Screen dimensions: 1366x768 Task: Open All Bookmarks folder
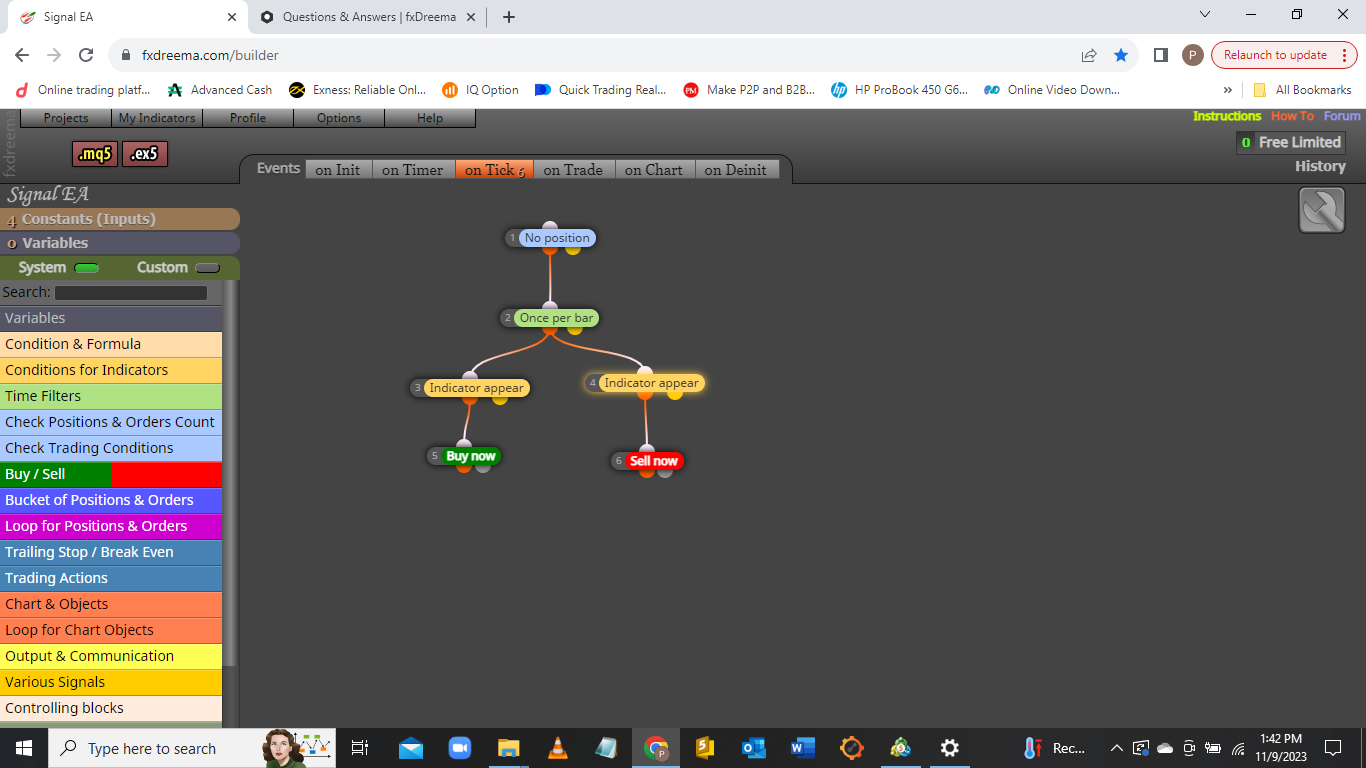pos(1302,90)
